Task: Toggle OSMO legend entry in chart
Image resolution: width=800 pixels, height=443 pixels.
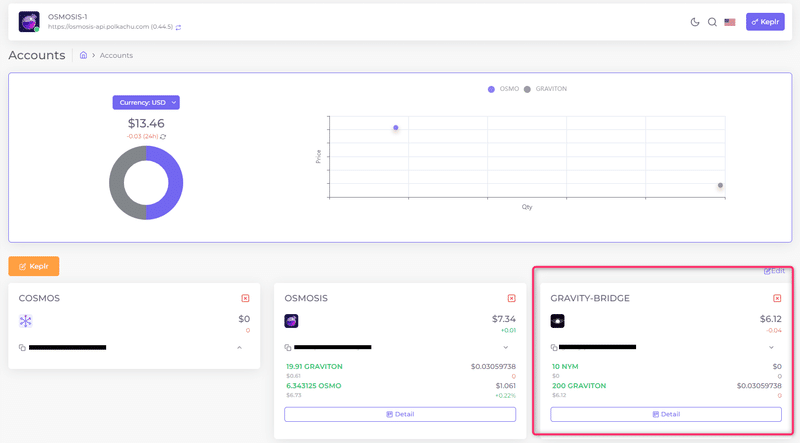Action: coord(503,89)
